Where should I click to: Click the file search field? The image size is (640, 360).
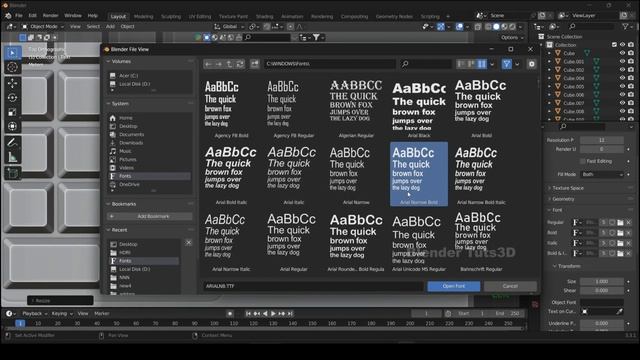pos(425,64)
